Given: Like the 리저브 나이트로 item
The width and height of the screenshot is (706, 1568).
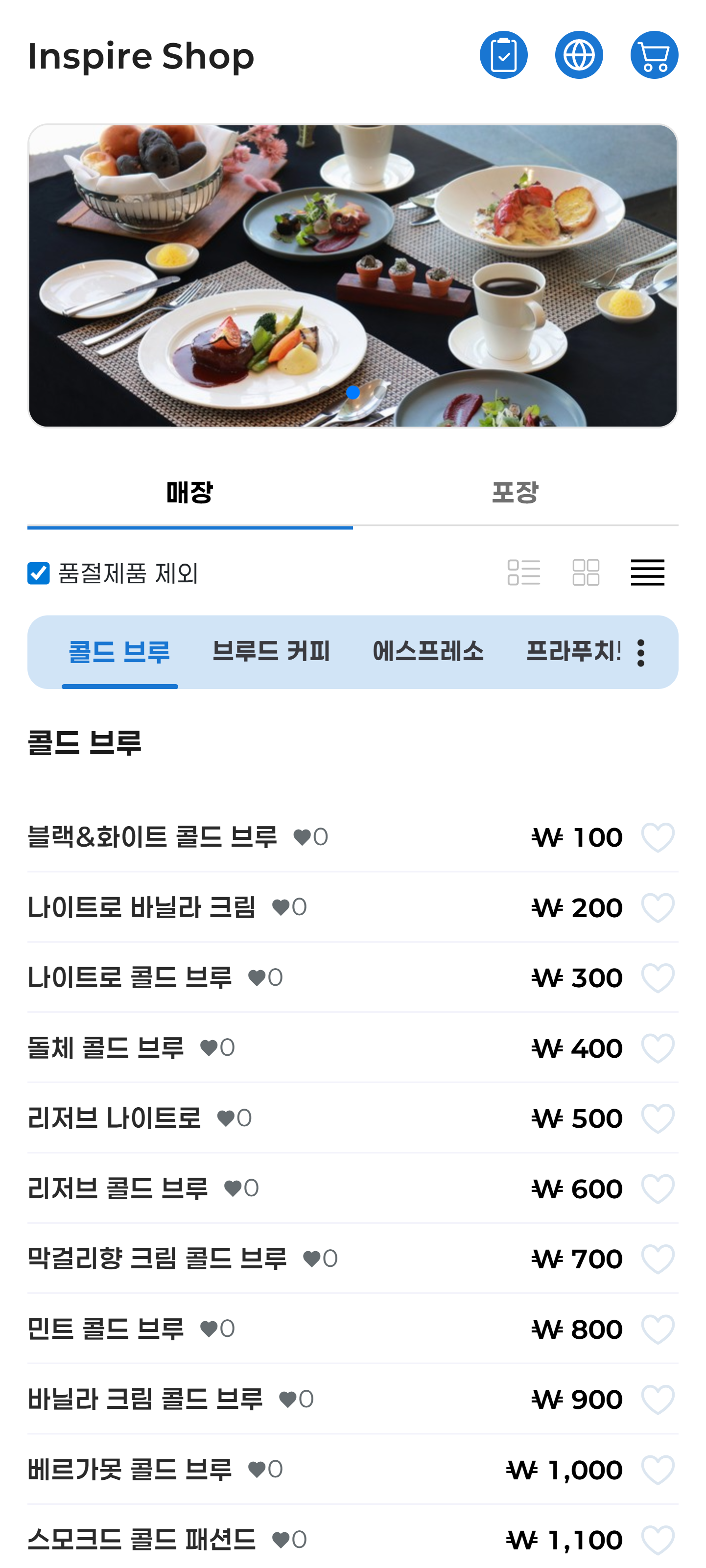Looking at the screenshot, I should (x=658, y=1118).
